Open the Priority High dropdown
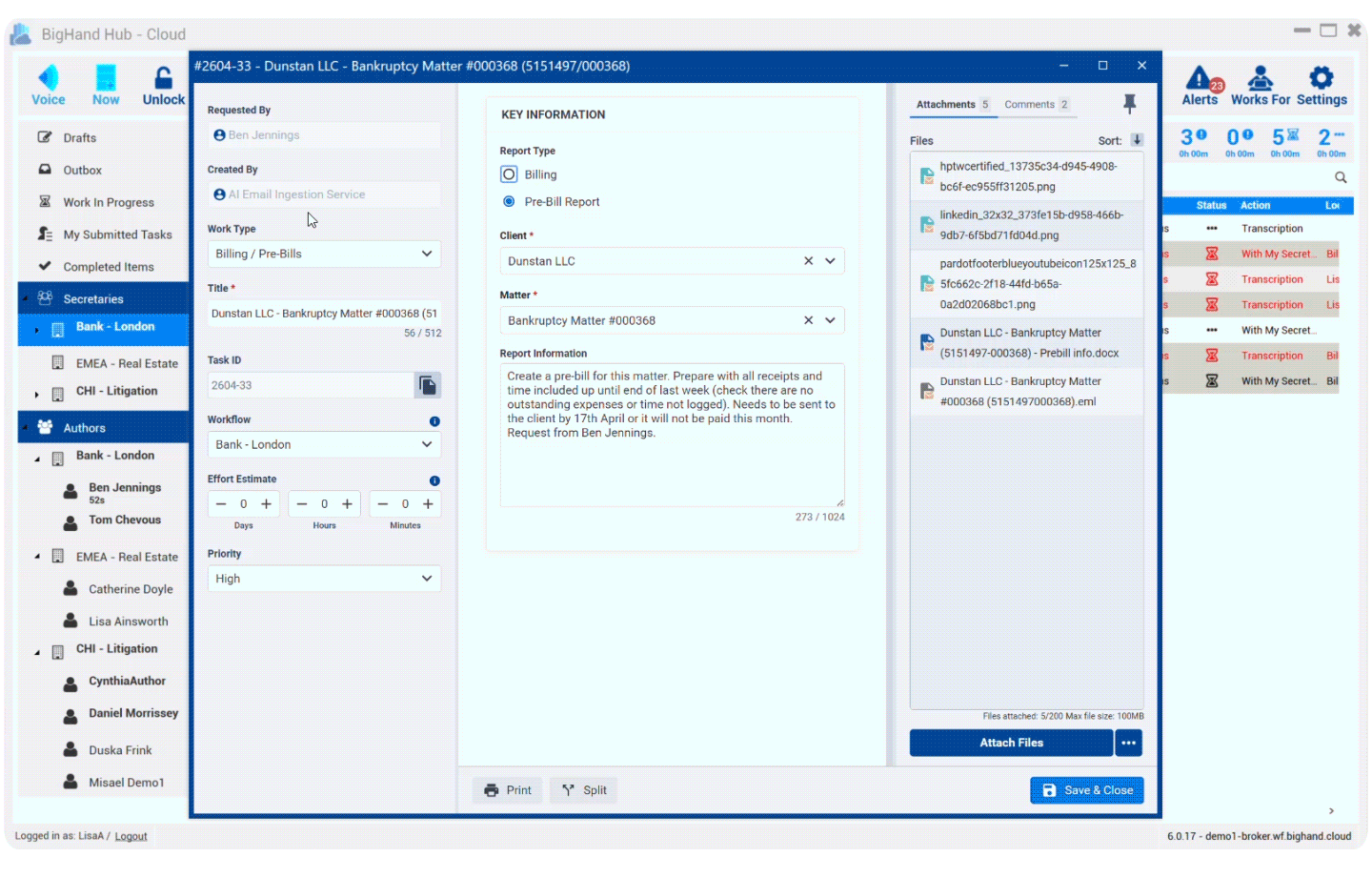Image resolution: width=1372 pixels, height=877 pixels. [x=324, y=579]
